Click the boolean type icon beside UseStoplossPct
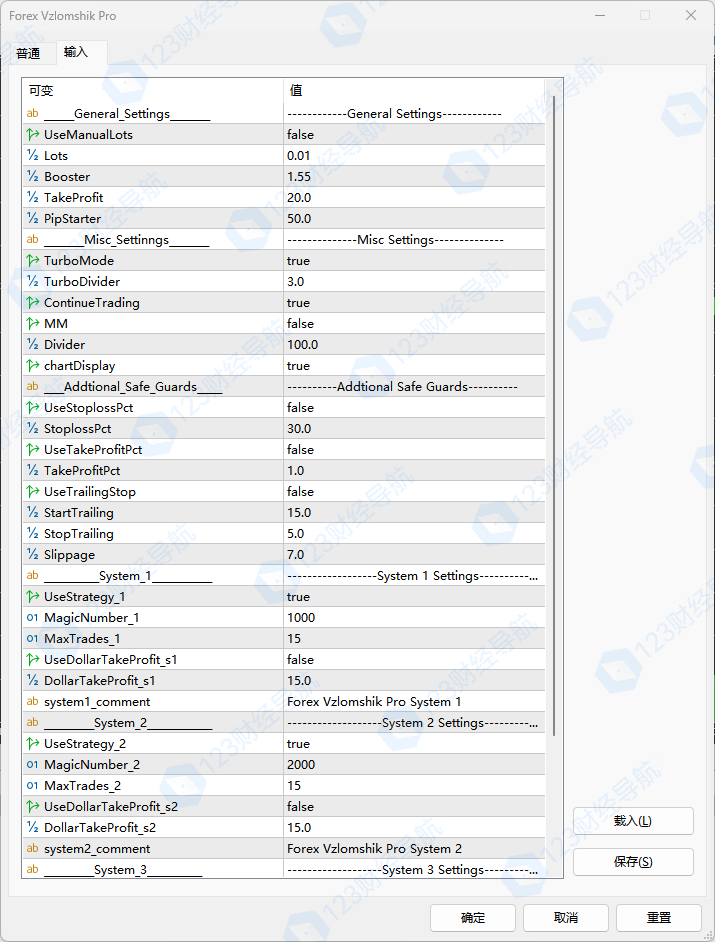Screen dimensions: 715x942 (32, 408)
